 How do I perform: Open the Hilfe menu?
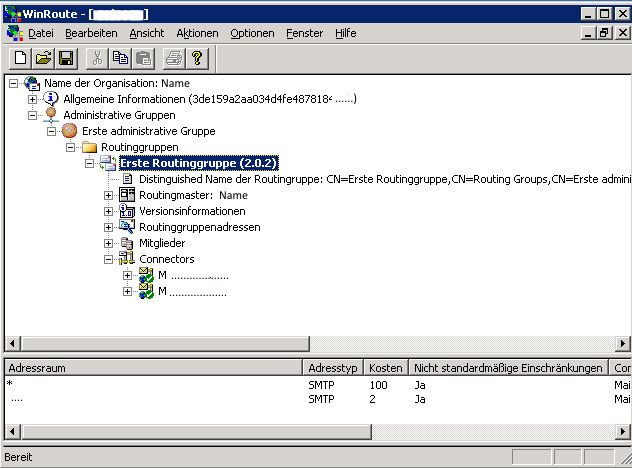pyautogui.click(x=345, y=33)
